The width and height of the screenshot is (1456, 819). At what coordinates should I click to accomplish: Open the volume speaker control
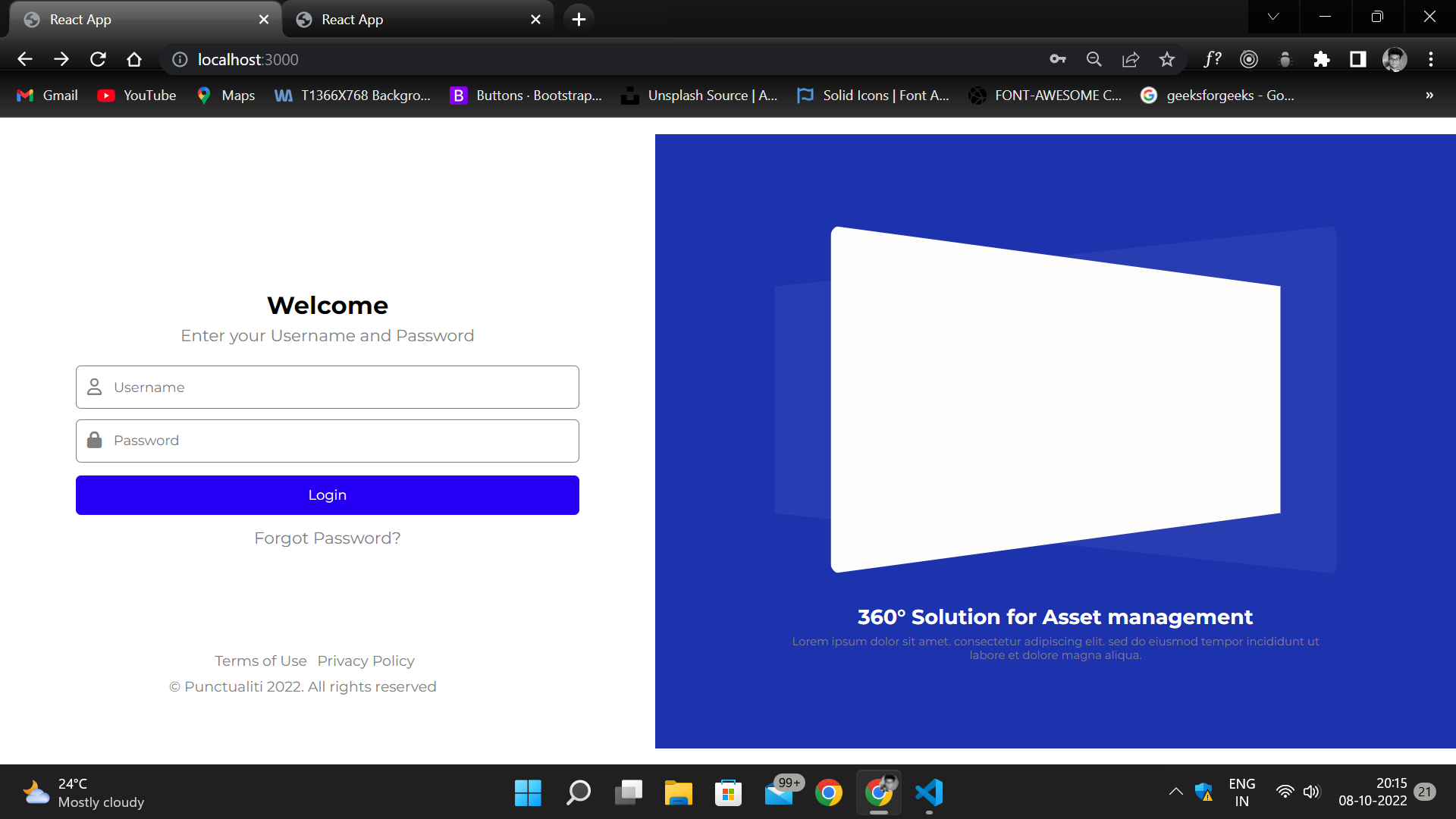[x=1312, y=792]
